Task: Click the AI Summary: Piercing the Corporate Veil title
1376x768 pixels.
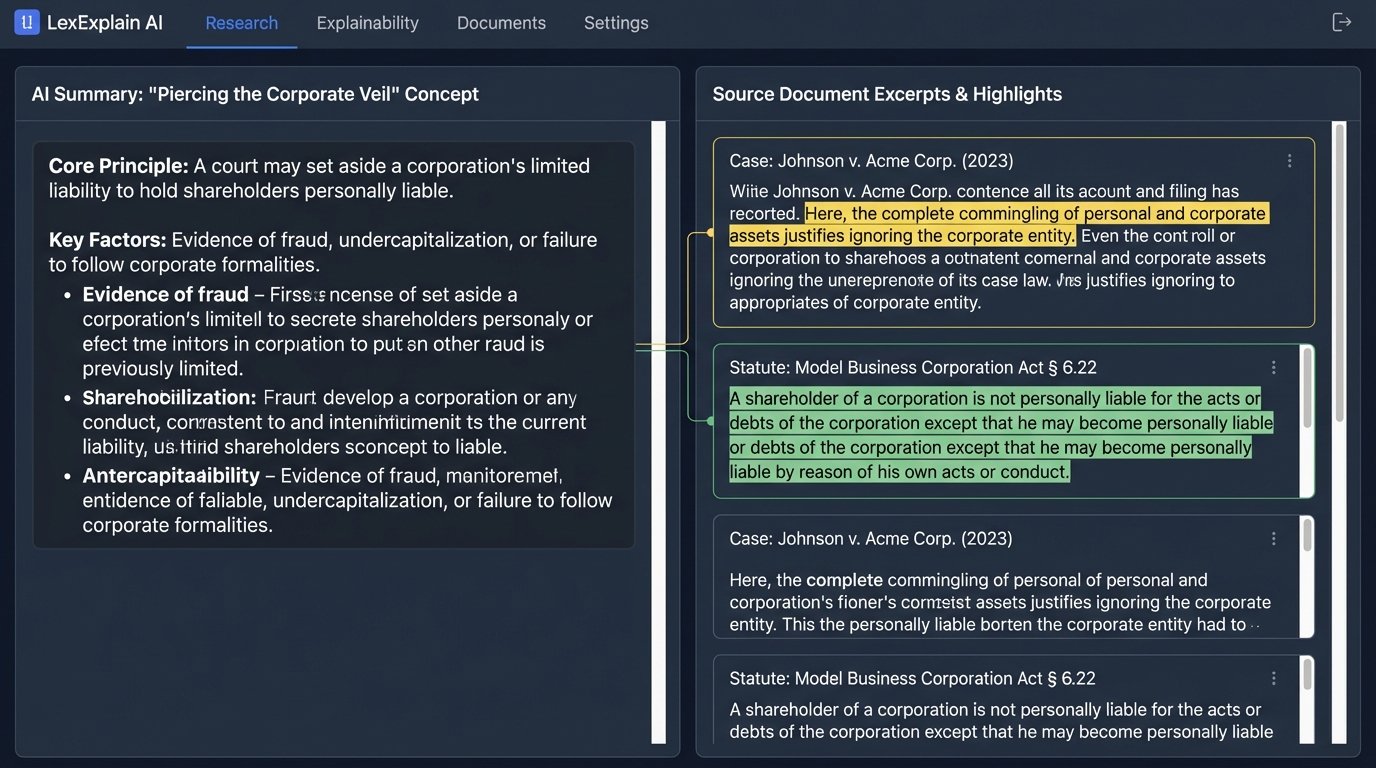Action: point(255,94)
